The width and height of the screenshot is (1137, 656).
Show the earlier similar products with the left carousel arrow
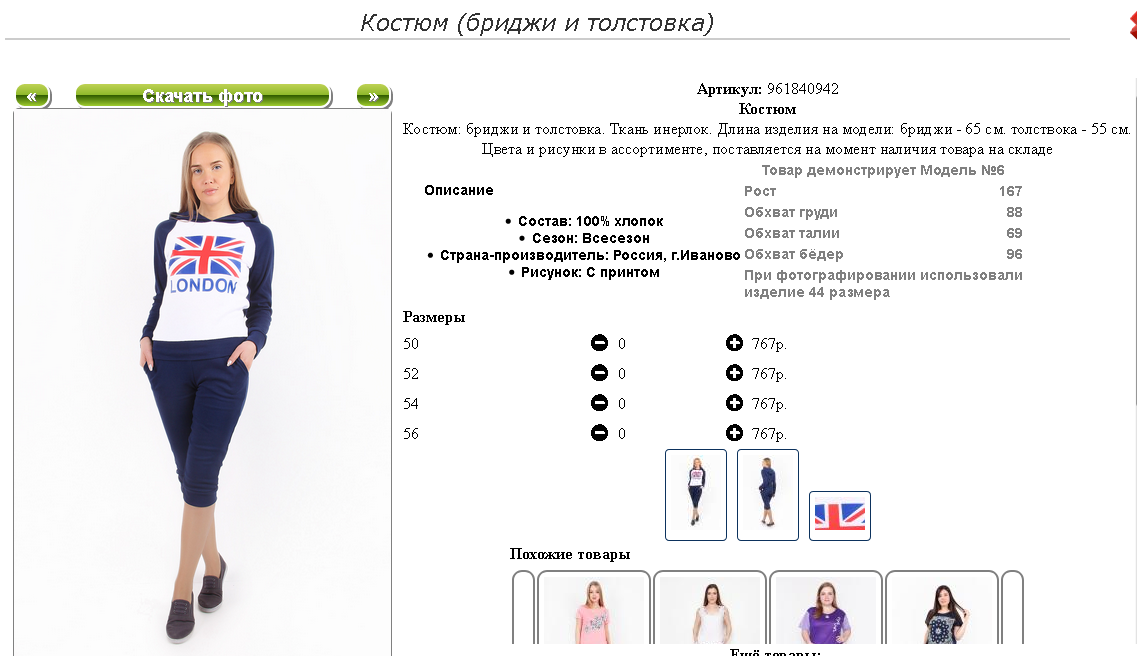[524, 607]
